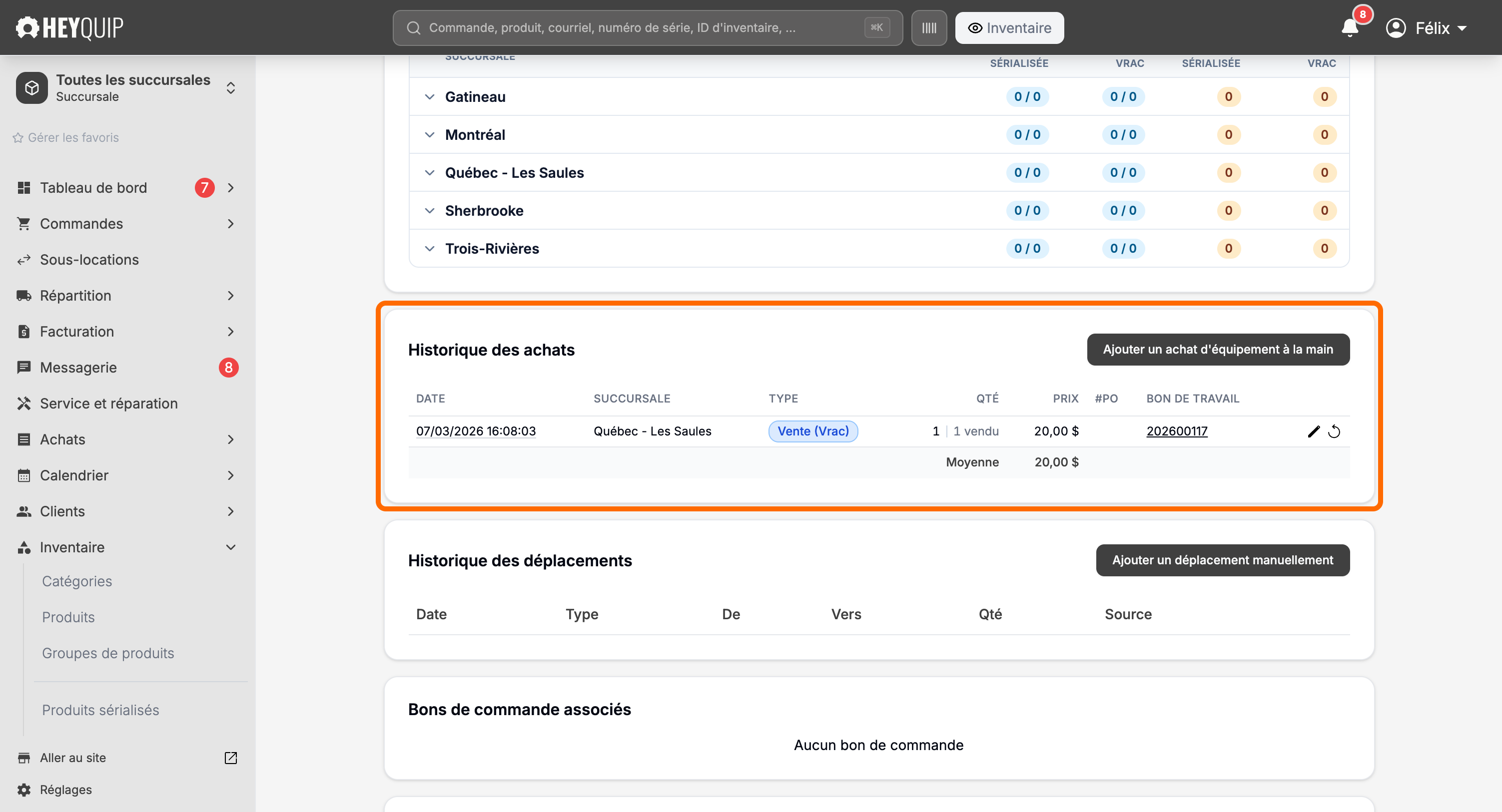This screenshot has width=1502, height=812.
Task: Click the Aller au site external-link icon
Action: click(x=231, y=758)
